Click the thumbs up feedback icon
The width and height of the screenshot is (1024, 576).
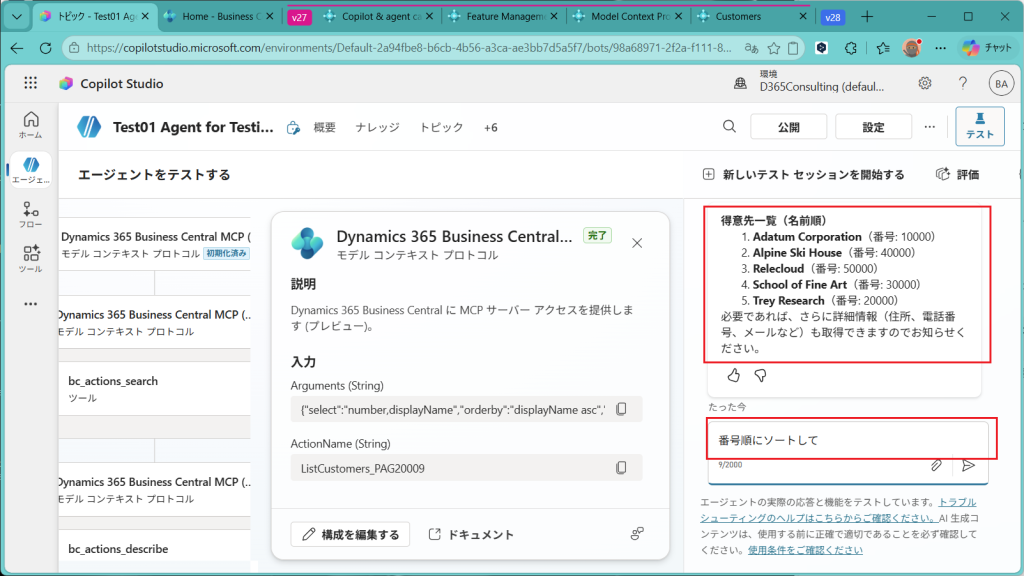point(733,376)
